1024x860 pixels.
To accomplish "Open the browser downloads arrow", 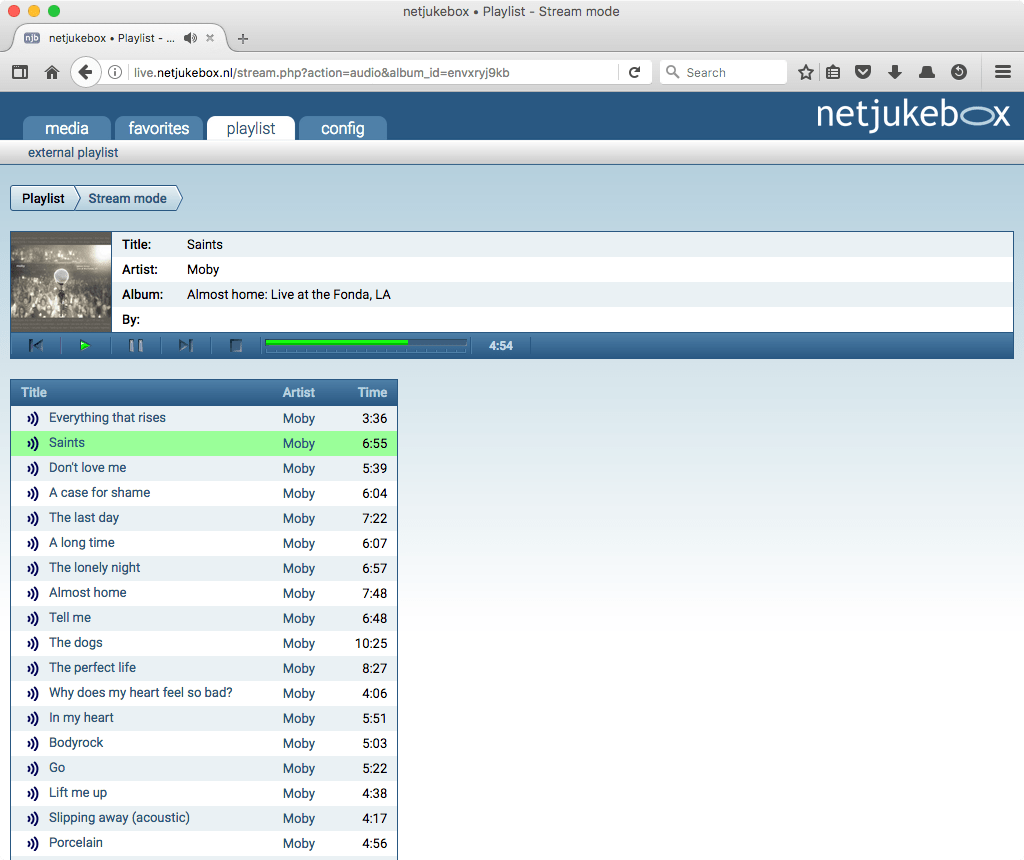I will tap(895, 72).
